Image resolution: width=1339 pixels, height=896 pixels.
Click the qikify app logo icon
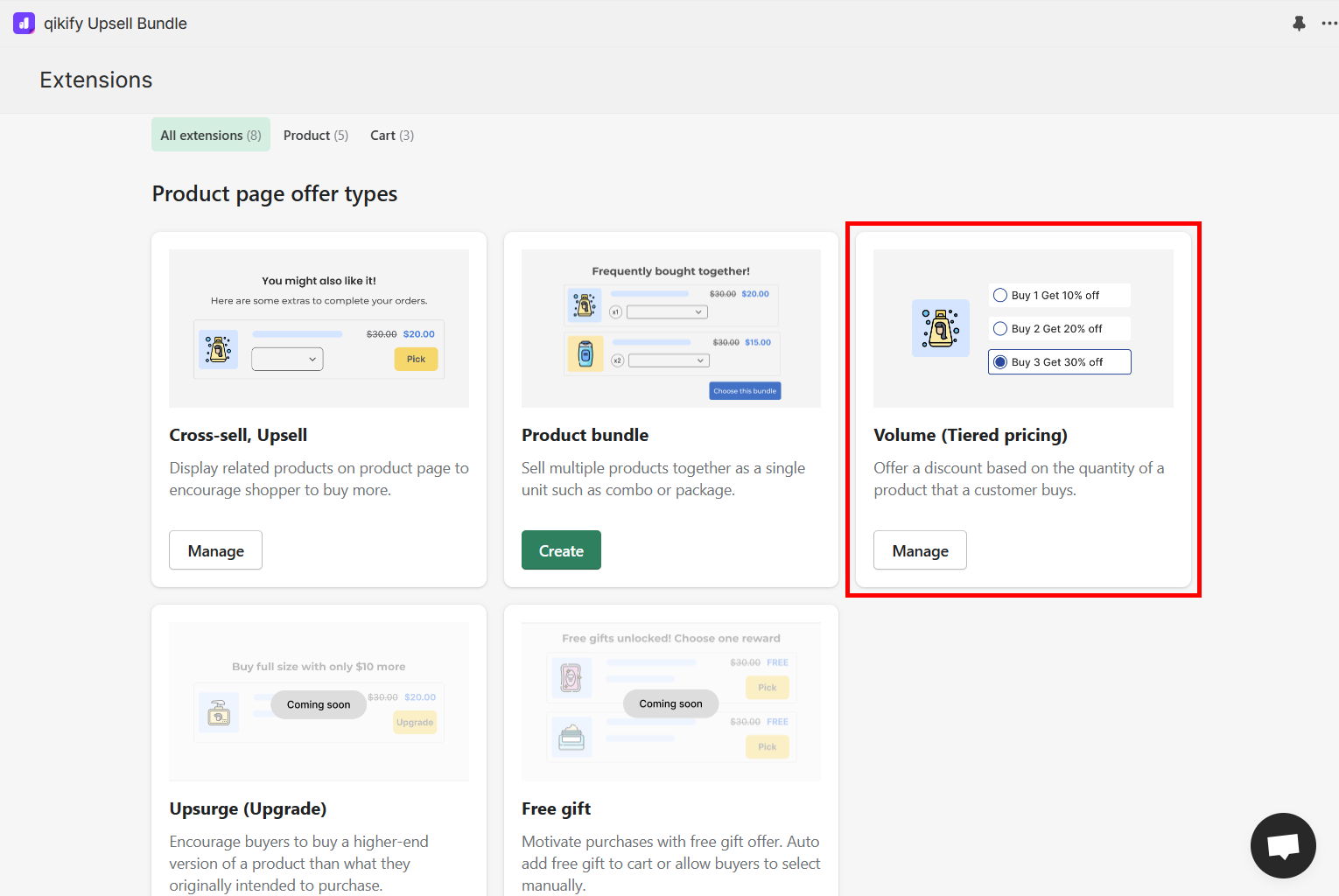point(24,24)
